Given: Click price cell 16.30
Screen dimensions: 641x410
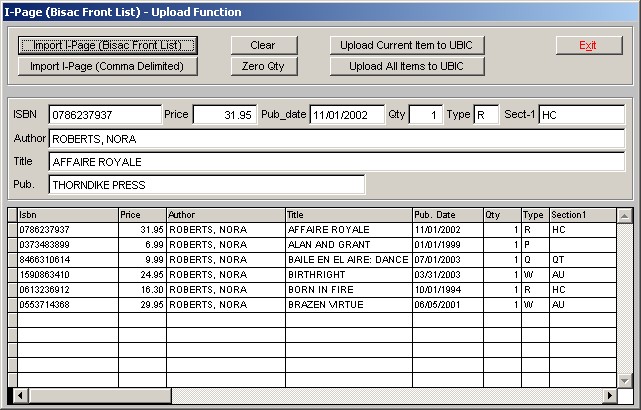Looking at the screenshot, I should click(x=142, y=290).
